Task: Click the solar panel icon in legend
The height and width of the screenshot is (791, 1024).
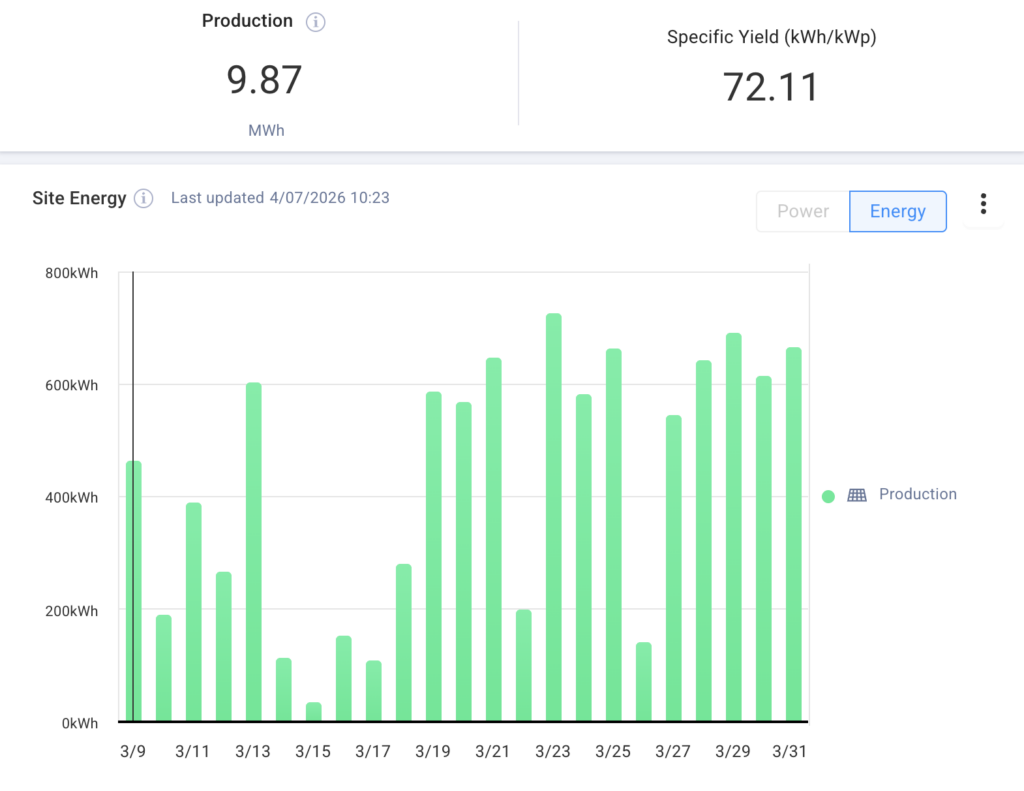Action: point(857,495)
